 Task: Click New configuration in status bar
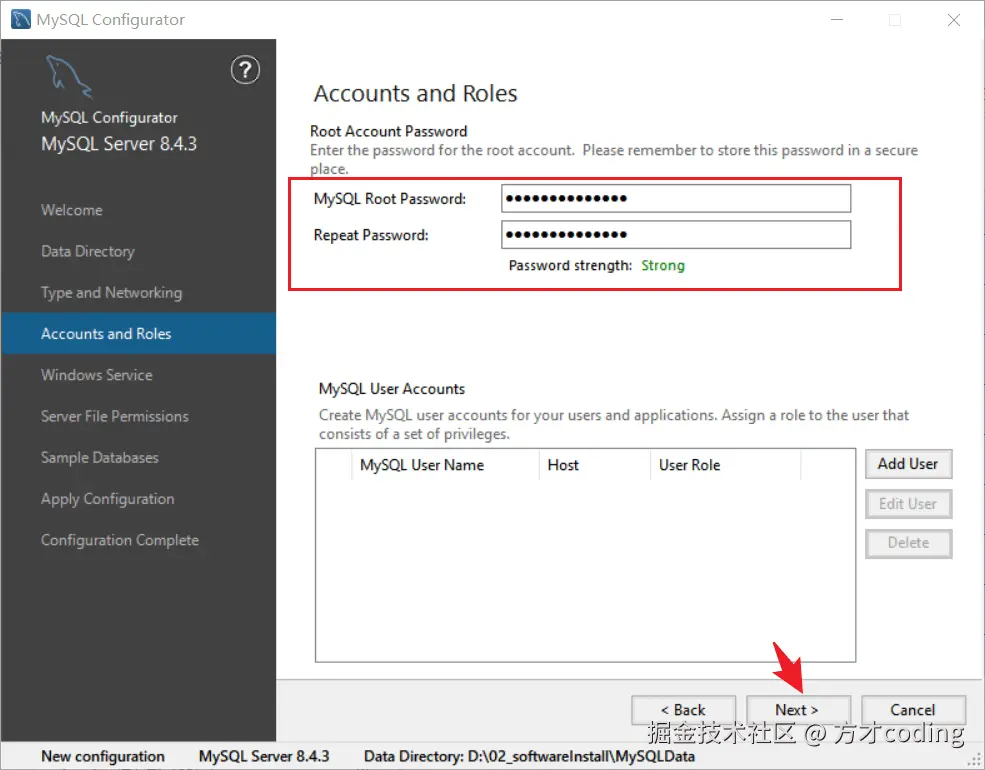click(103, 756)
